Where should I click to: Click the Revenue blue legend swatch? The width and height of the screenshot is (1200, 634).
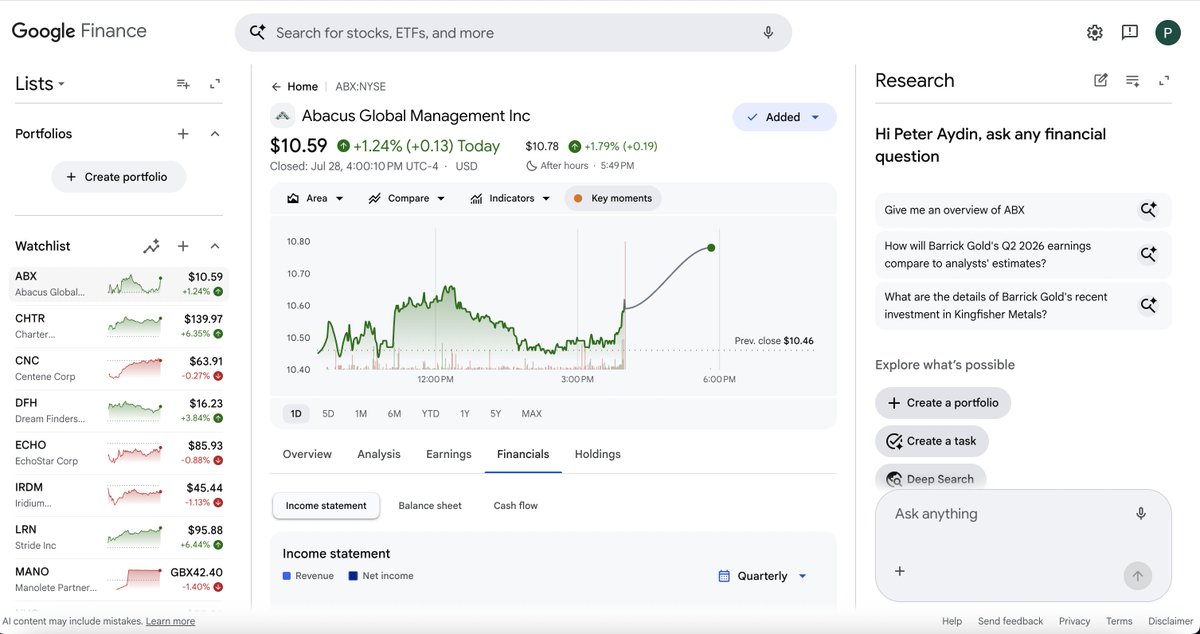[287, 576]
